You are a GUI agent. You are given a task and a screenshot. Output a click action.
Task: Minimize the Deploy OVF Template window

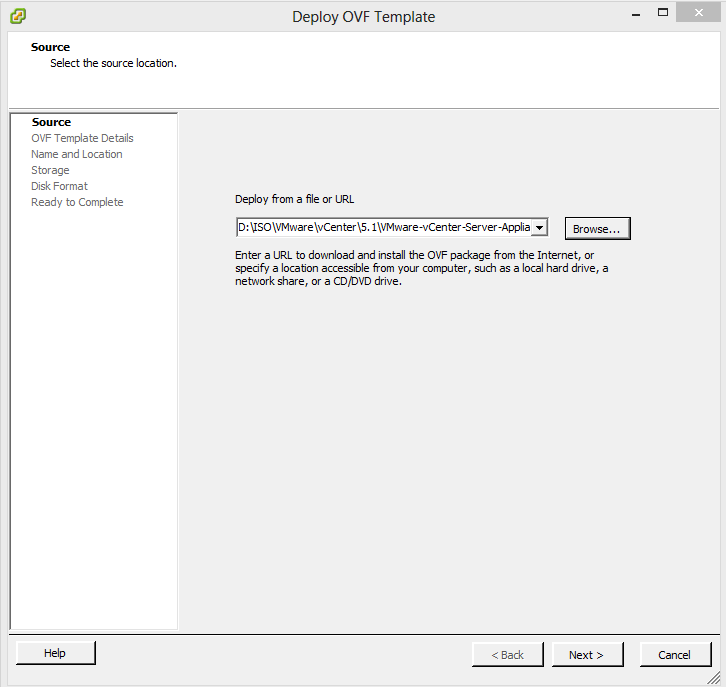pos(636,13)
